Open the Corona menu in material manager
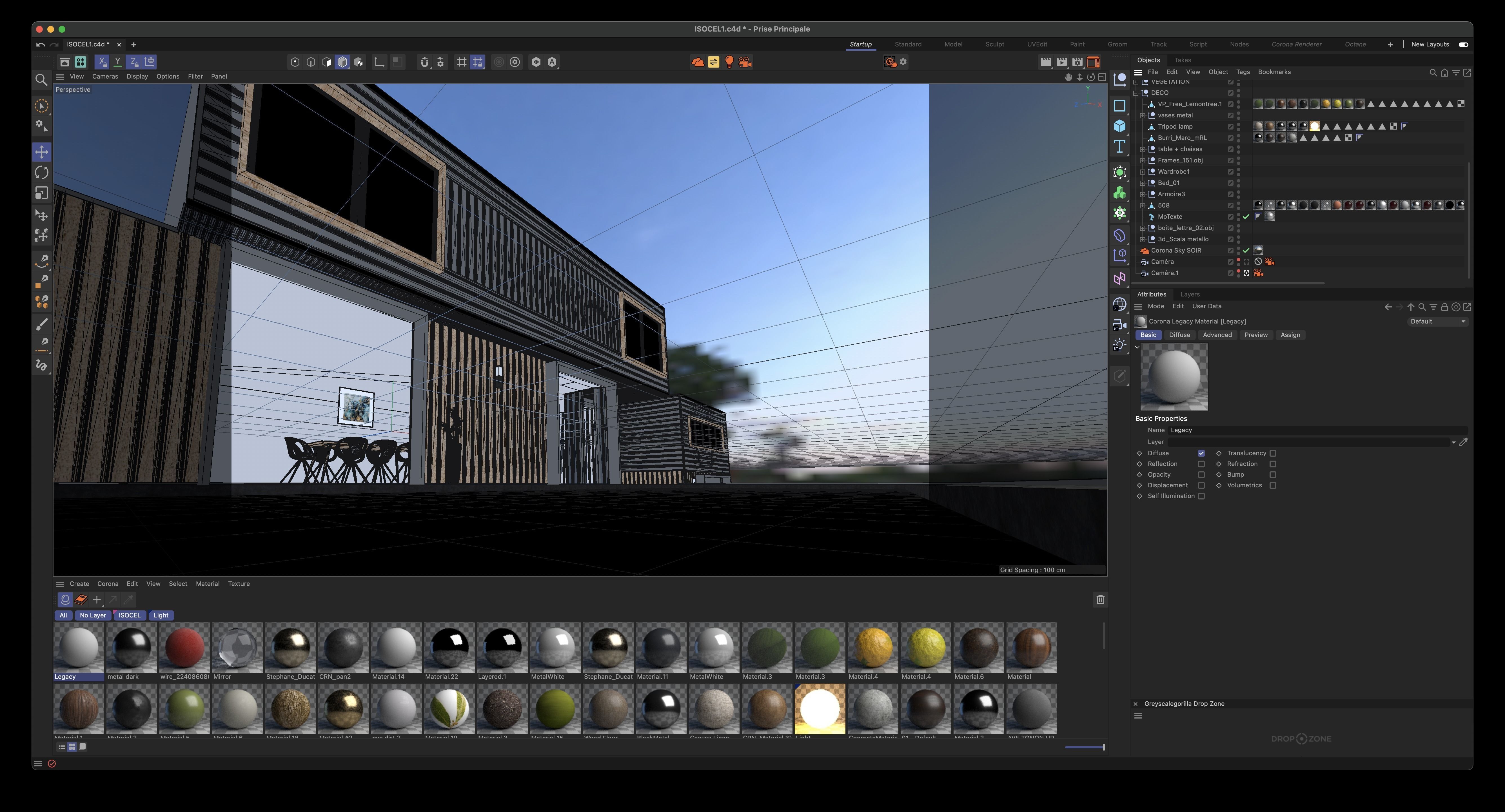 [x=108, y=584]
